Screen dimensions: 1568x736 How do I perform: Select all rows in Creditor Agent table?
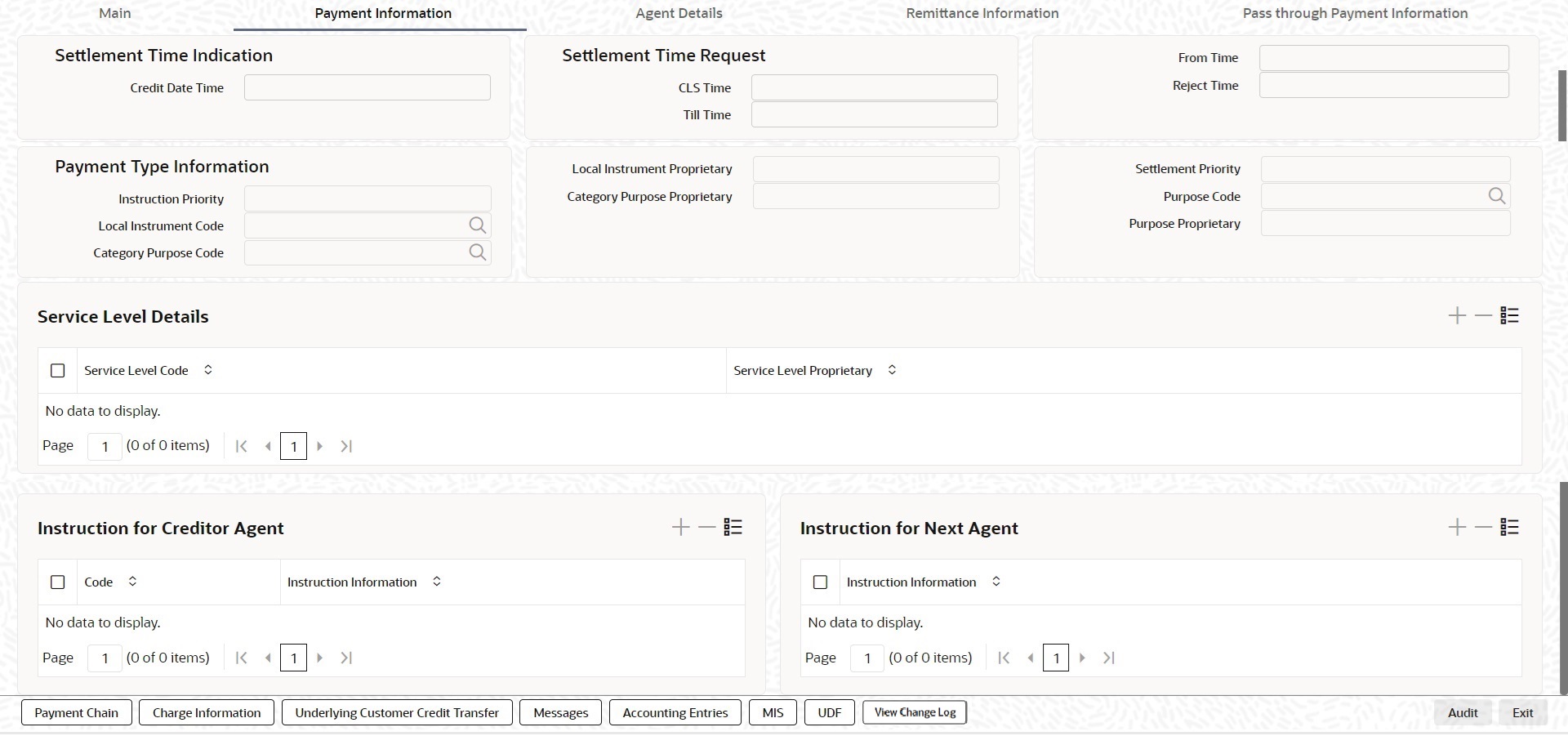coord(57,582)
